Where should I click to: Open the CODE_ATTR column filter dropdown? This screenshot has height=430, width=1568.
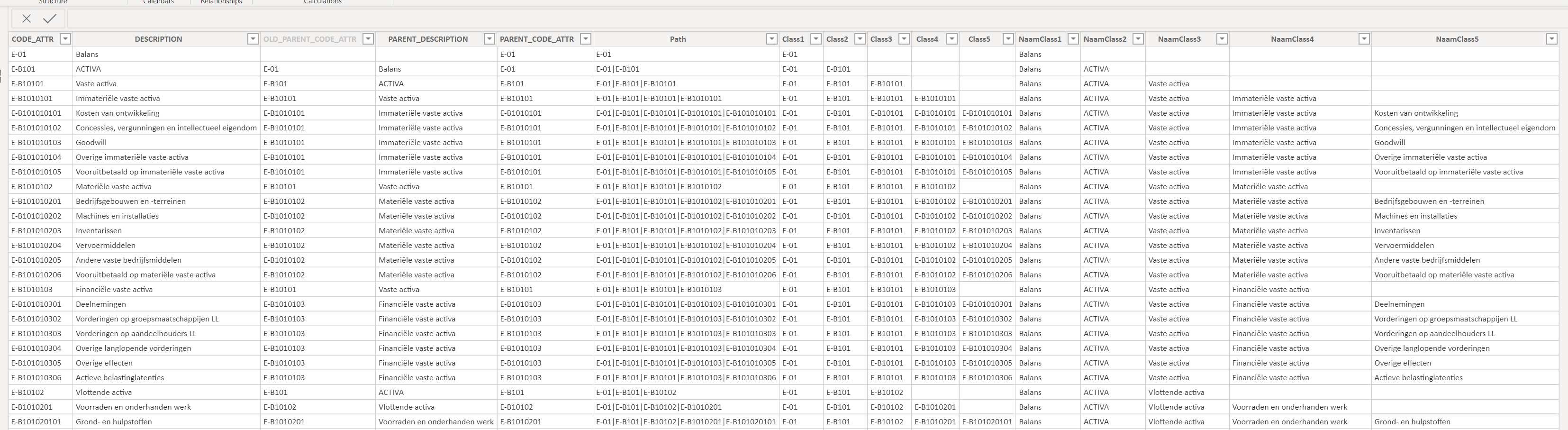point(65,39)
